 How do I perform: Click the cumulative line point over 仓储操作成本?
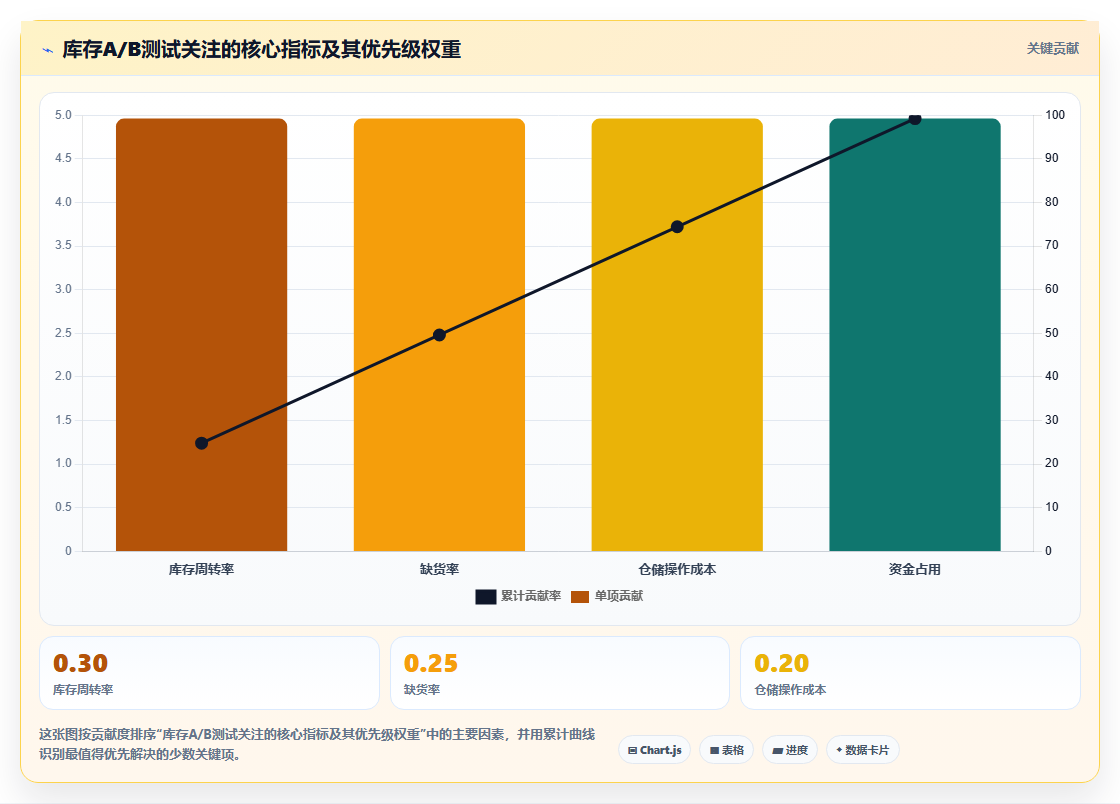[677, 226]
